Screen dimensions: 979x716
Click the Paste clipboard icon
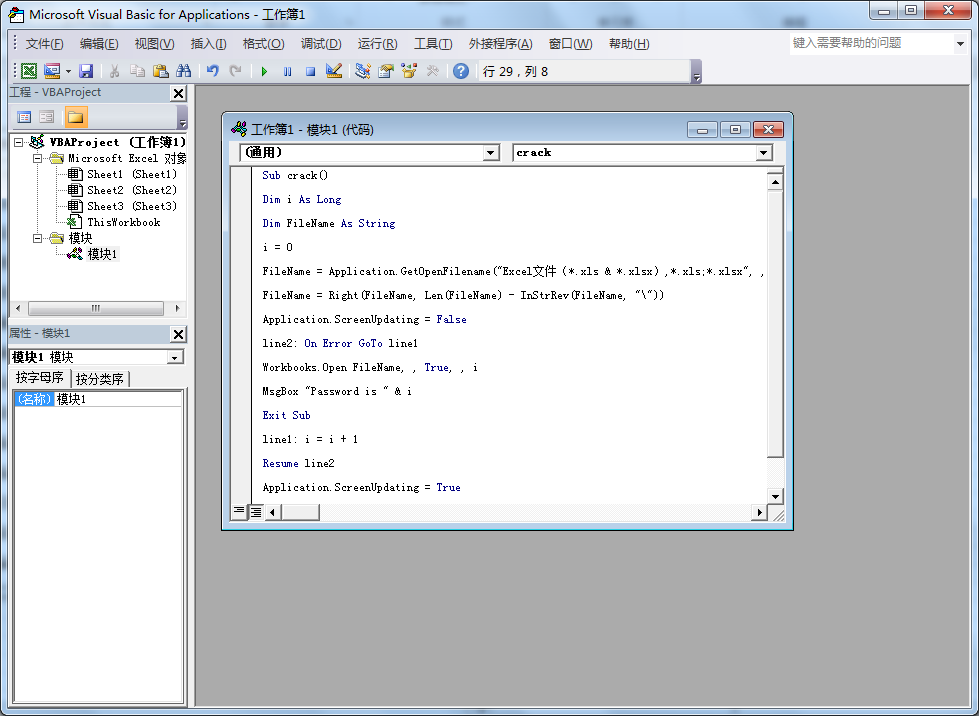pyautogui.click(x=160, y=71)
